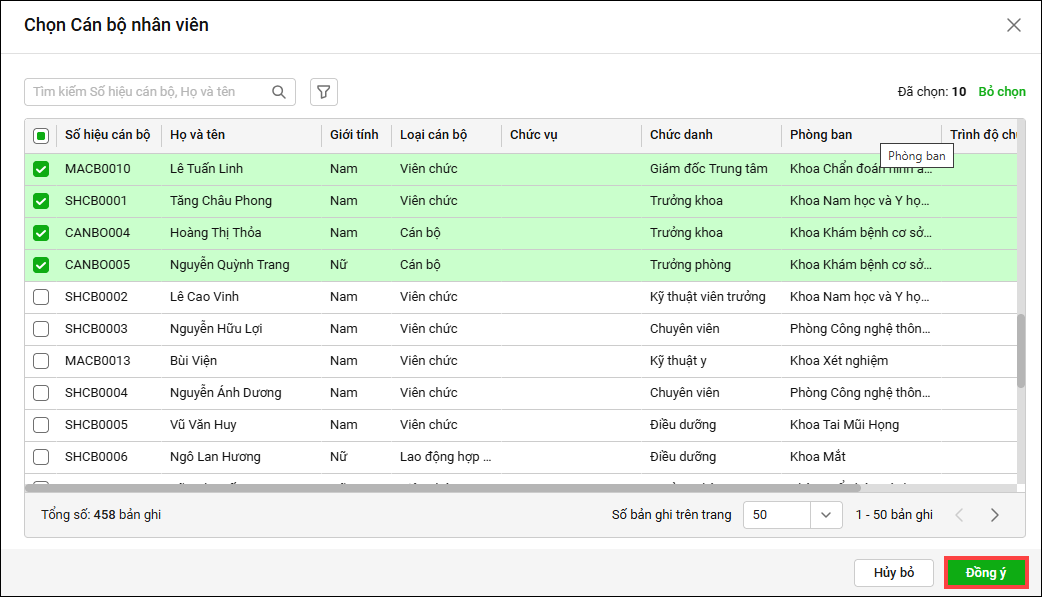Click the Phòng ban column header

click(x=820, y=135)
